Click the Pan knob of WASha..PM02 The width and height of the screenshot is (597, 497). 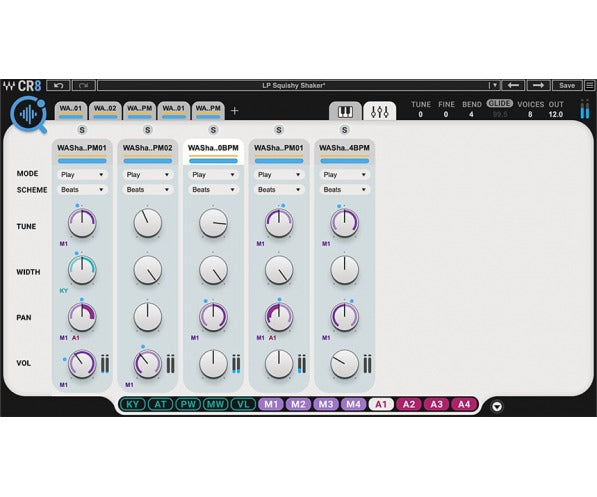tap(148, 317)
